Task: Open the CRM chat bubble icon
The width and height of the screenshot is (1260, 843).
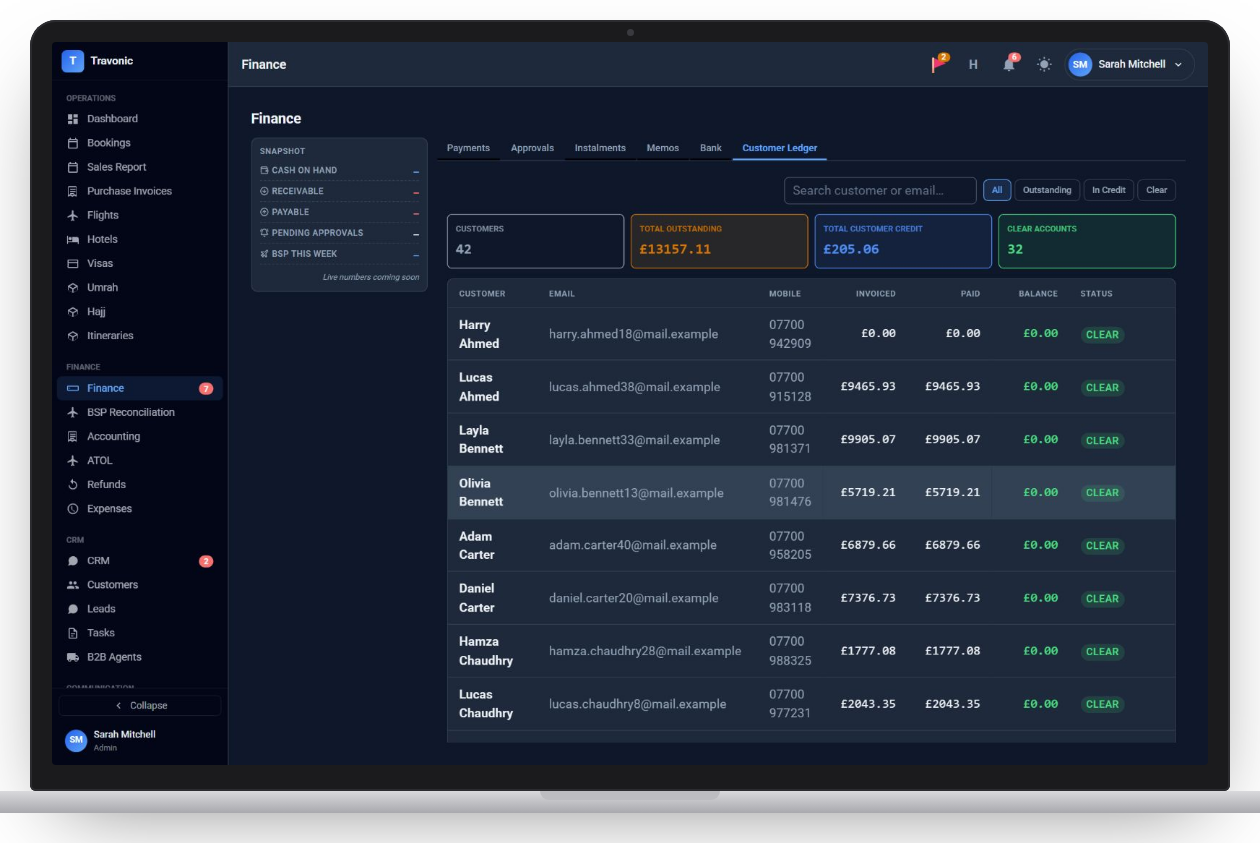Action: click(x=73, y=561)
